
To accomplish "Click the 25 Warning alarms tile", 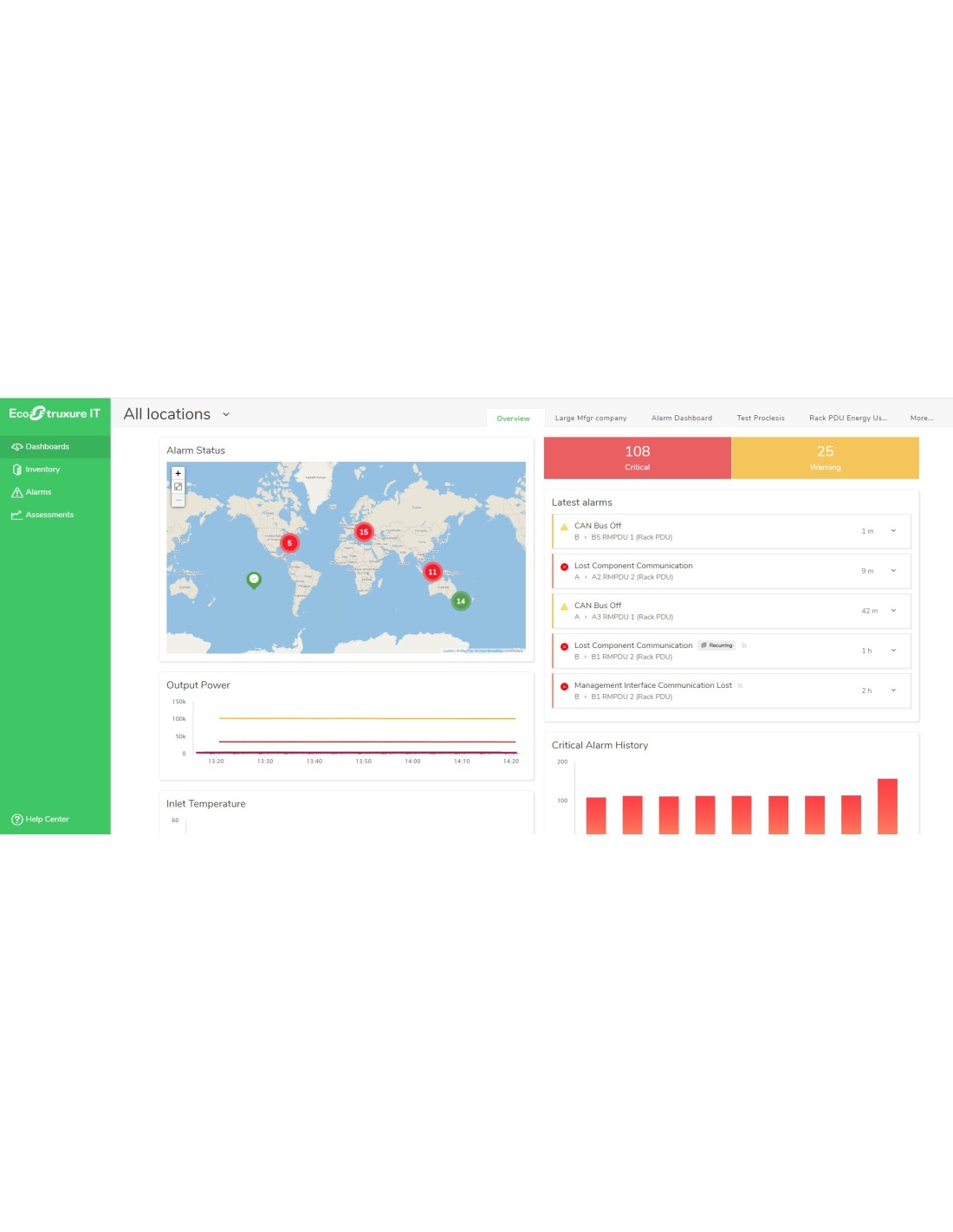I will click(x=825, y=457).
